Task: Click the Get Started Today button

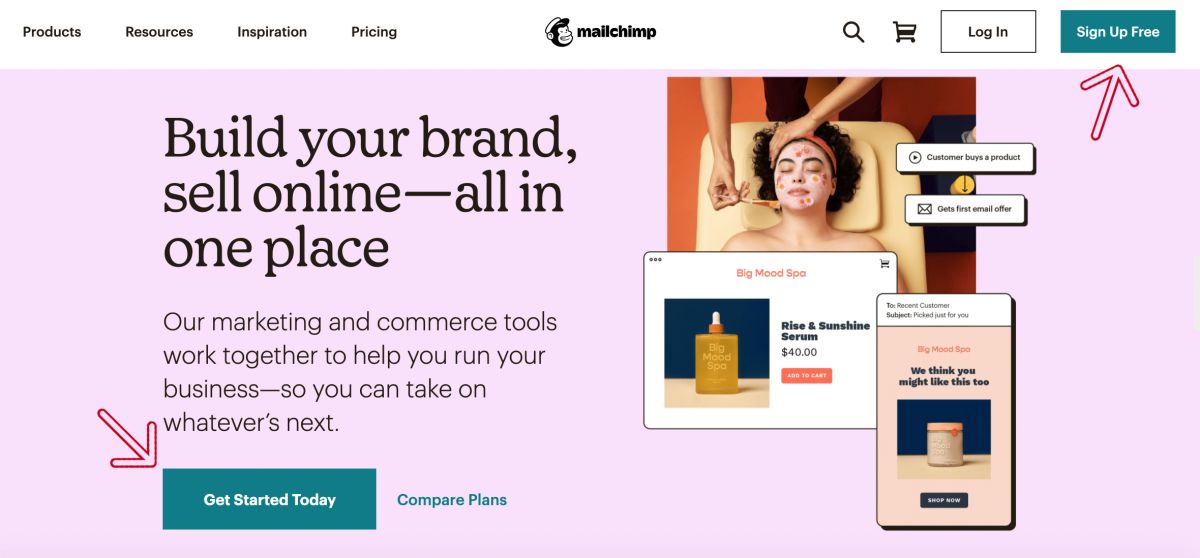Action: point(270,499)
